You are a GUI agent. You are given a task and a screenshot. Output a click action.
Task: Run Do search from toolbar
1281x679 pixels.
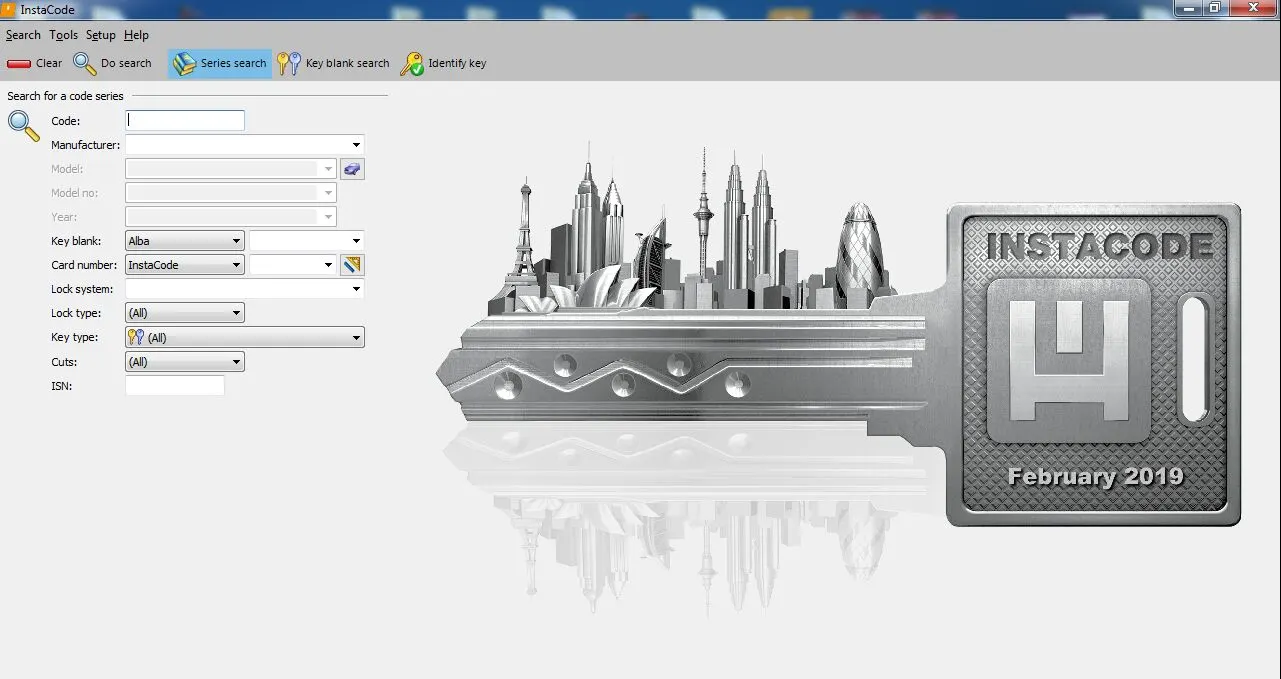pos(112,63)
